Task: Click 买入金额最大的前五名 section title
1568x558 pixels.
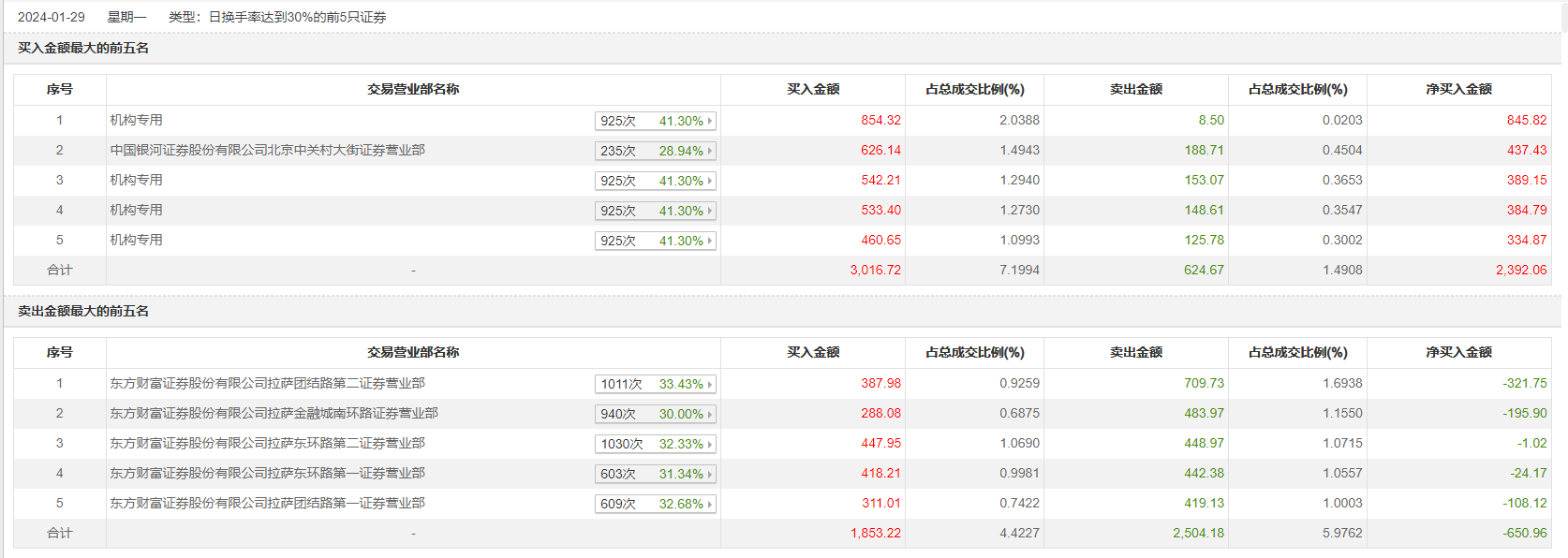Action: (x=83, y=48)
